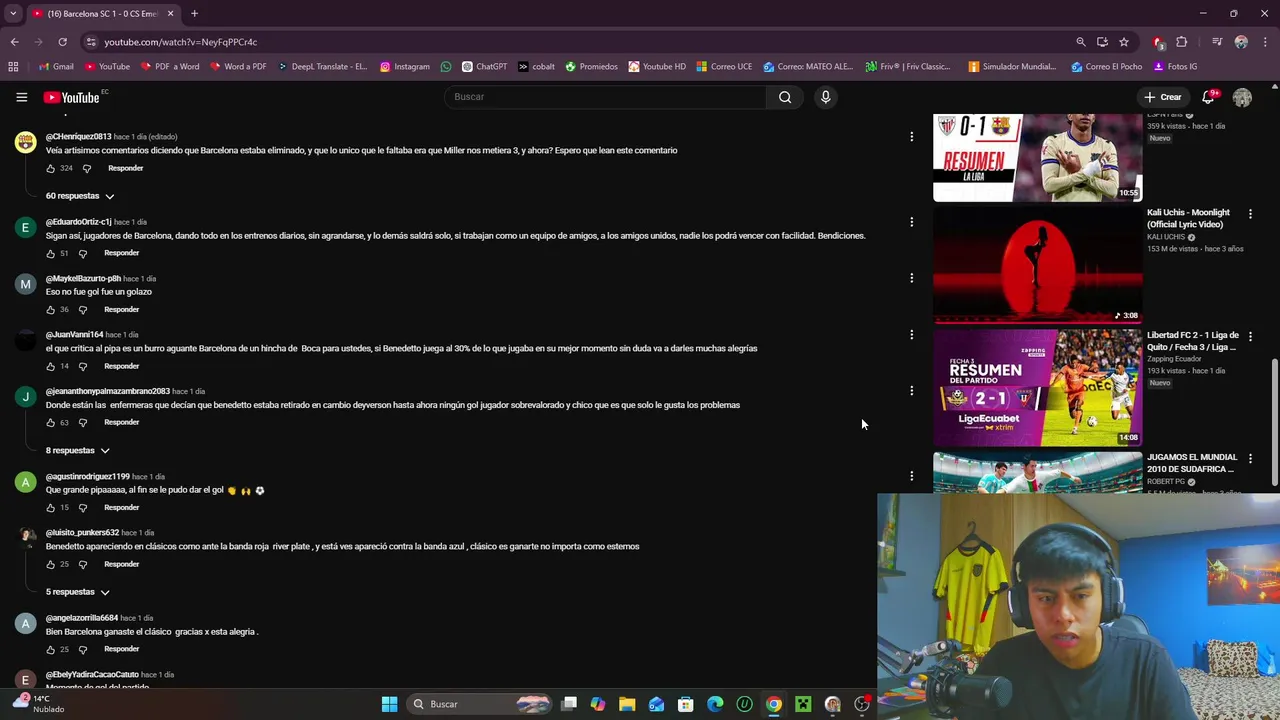Open options for Kali Uchis Moonlight video

[x=1250, y=214]
